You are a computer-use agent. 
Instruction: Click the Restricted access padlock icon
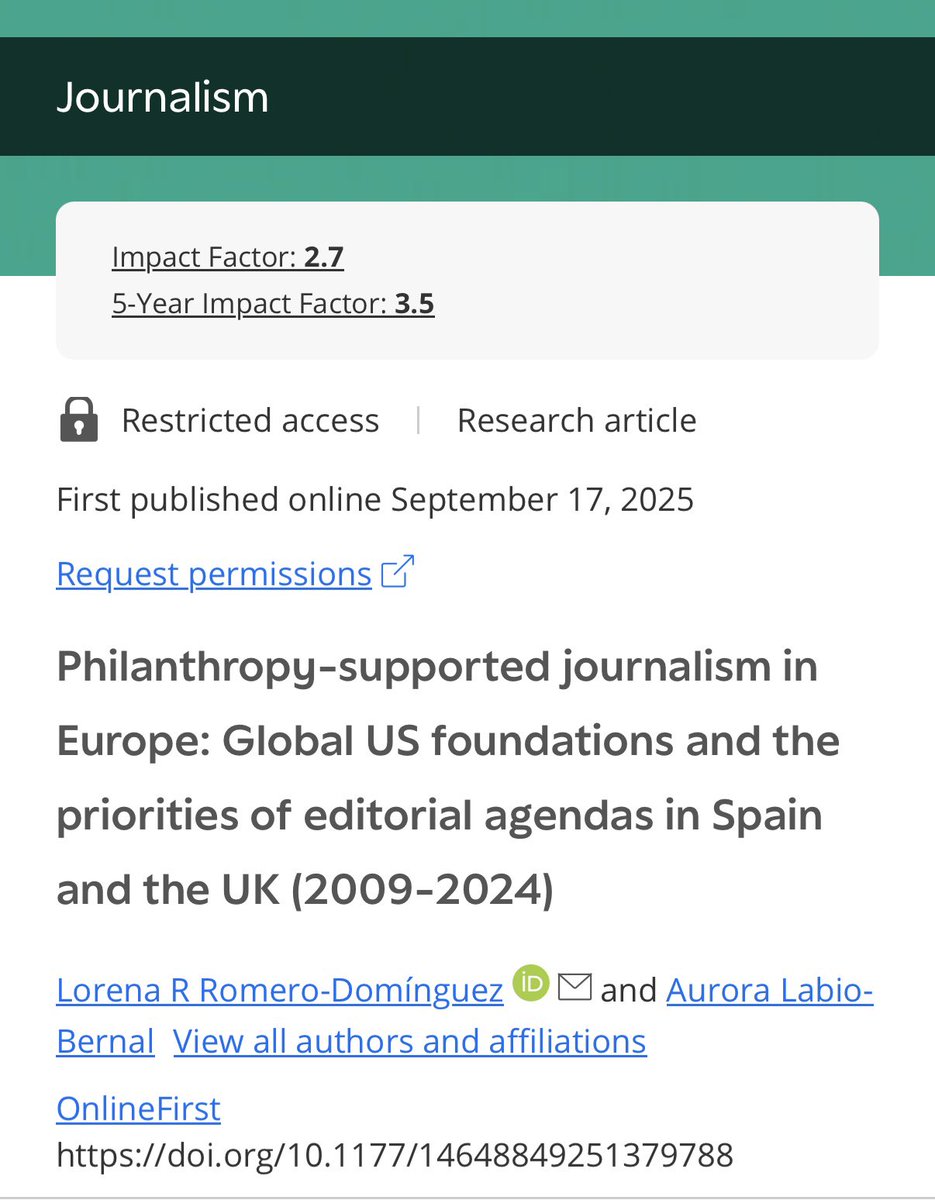point(79,420)
